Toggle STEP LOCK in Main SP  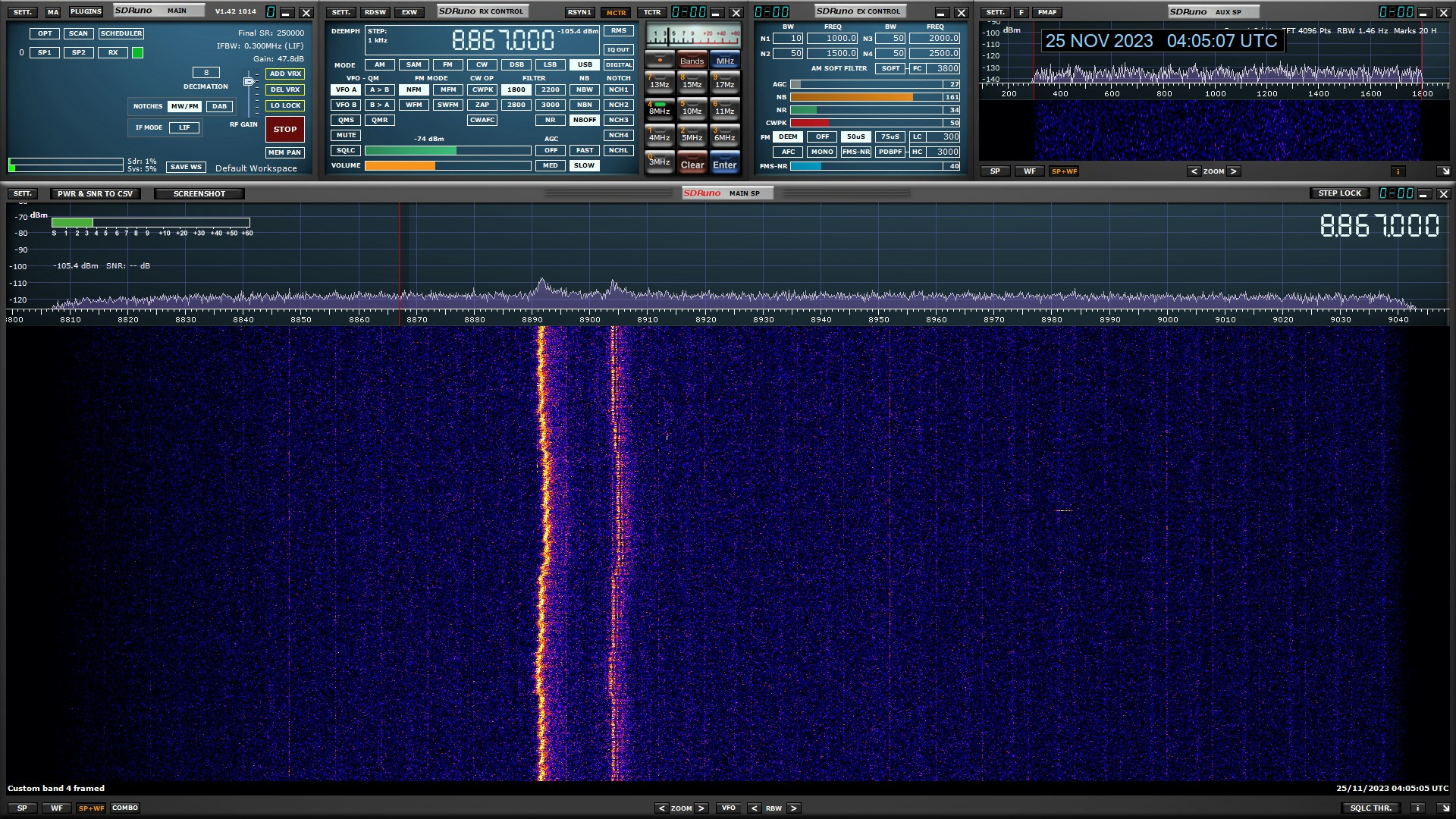coord(1339,193)
